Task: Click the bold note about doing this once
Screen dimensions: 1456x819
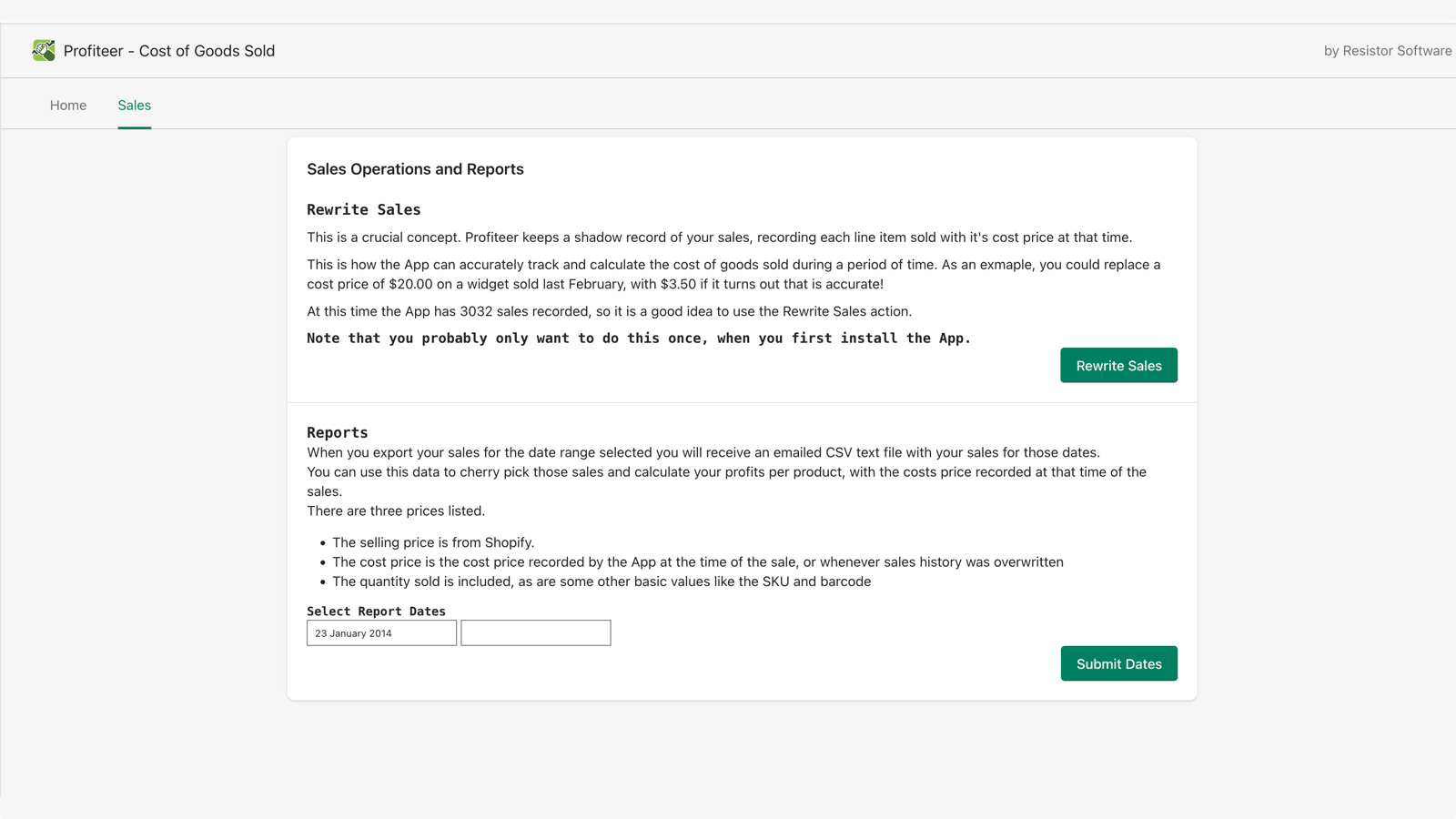Action: coord(638,339)
